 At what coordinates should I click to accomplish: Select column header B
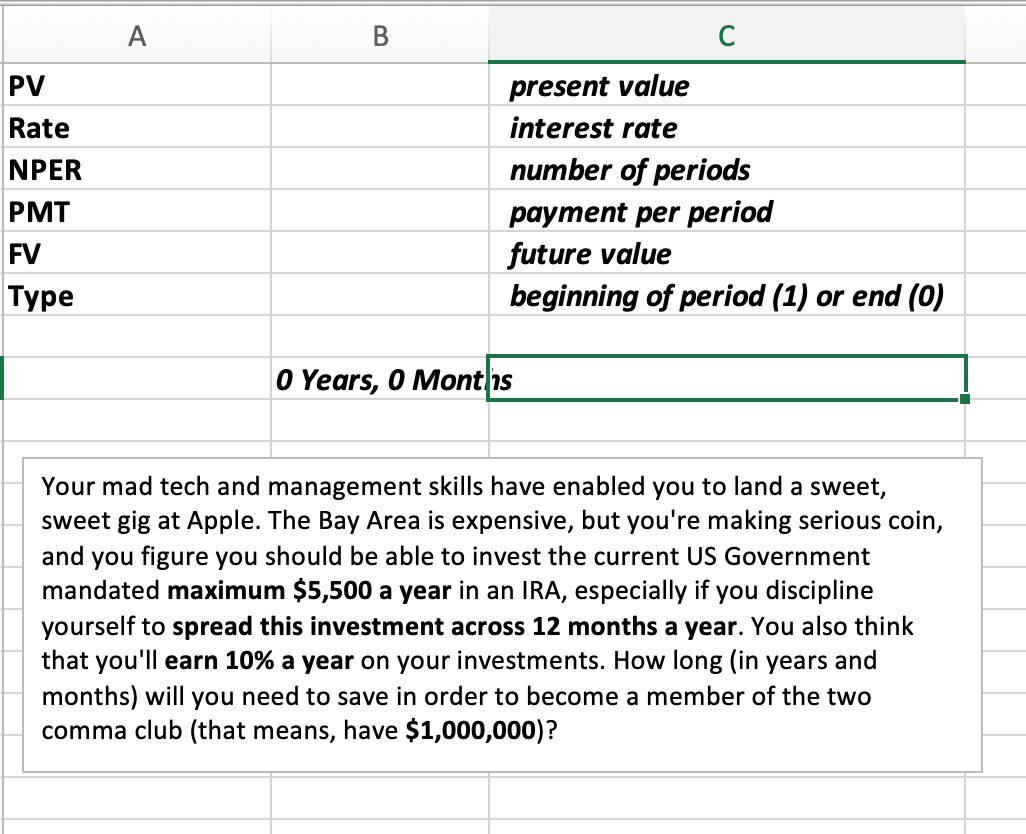pyautogui.click(x=379, y=34)
